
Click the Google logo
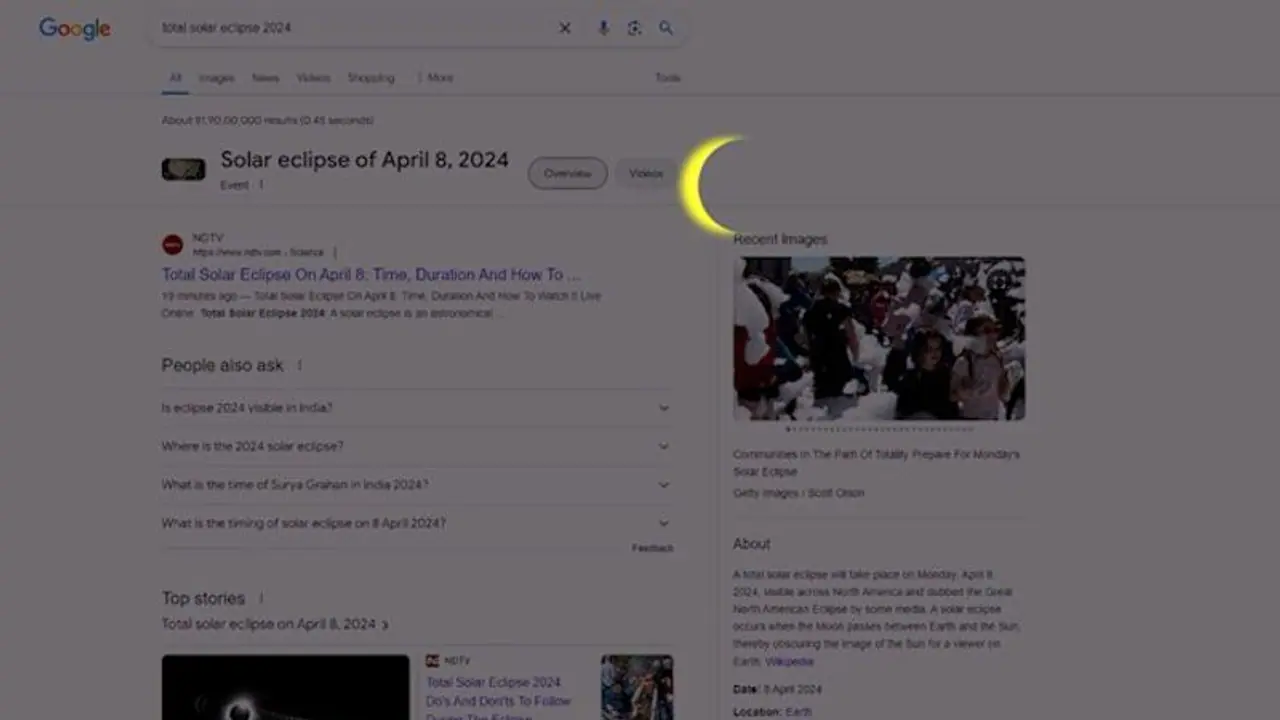(74, 28)
